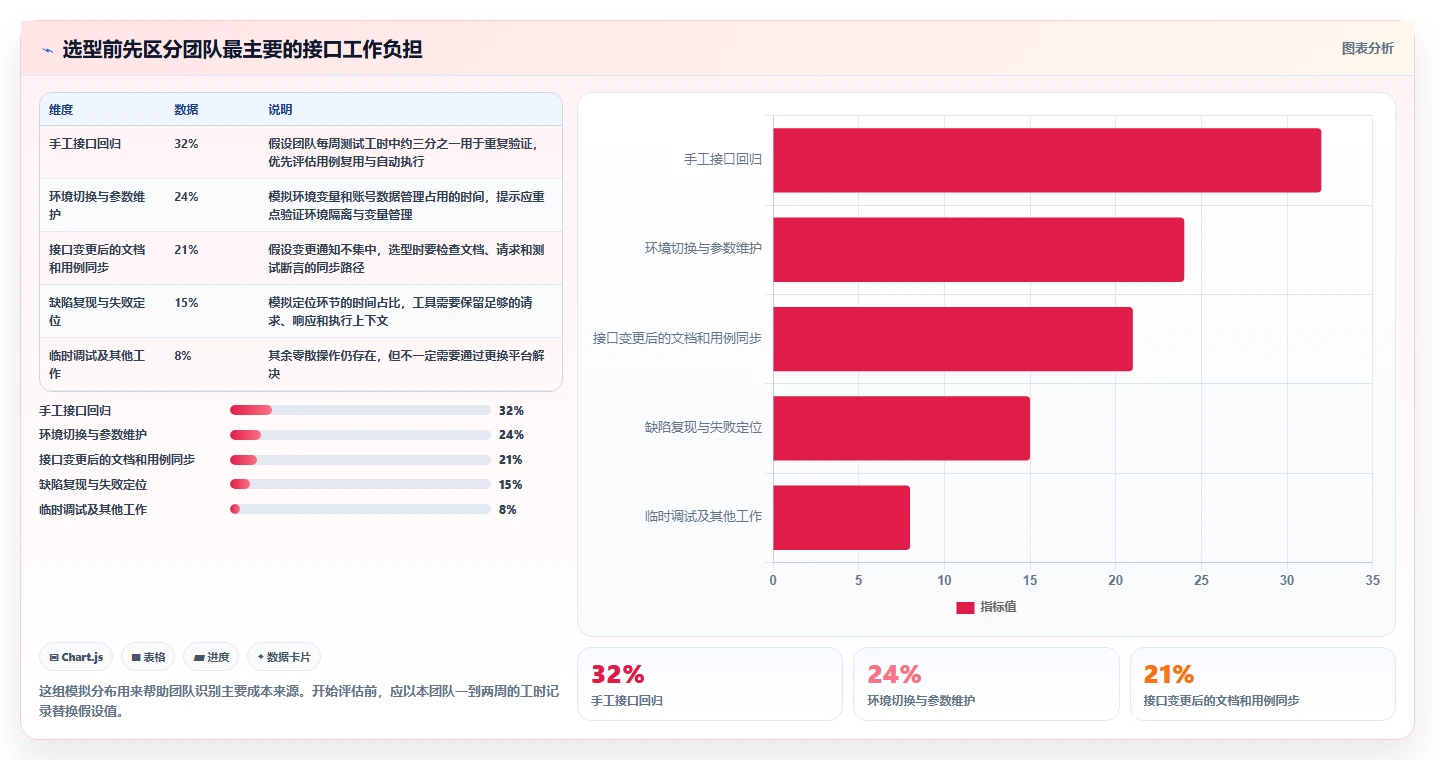Click the page title 选型前先区分团队最主要的接口工作负担
This screenshot has width=1435, height=760.
(x=242, y=49)
